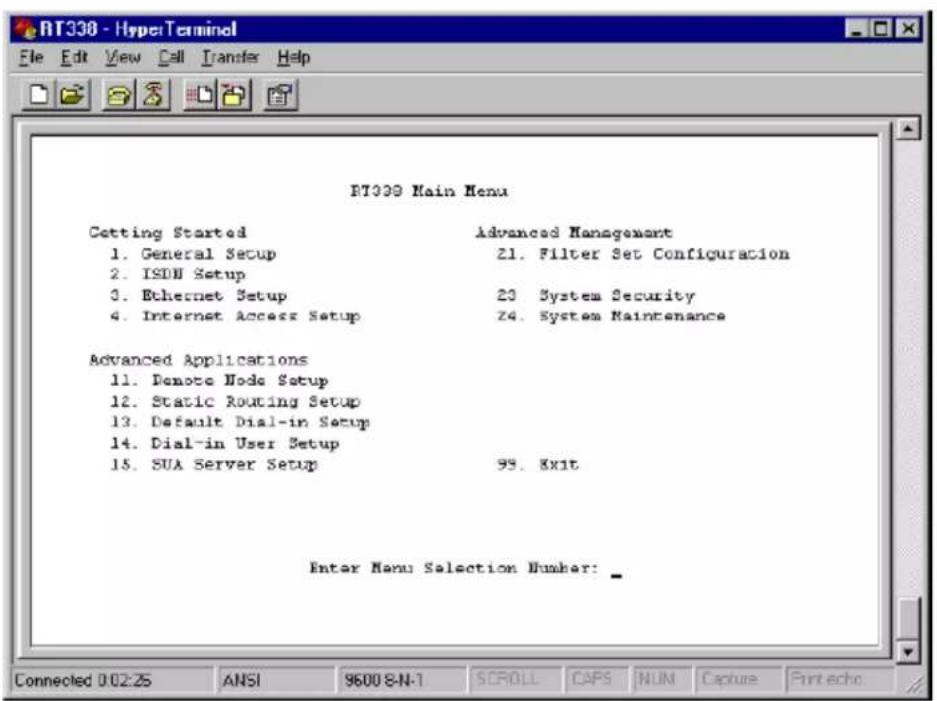Click the '3. Ethernet Setup' line
The width and height of the screenshot is (937, 701).
198,295
